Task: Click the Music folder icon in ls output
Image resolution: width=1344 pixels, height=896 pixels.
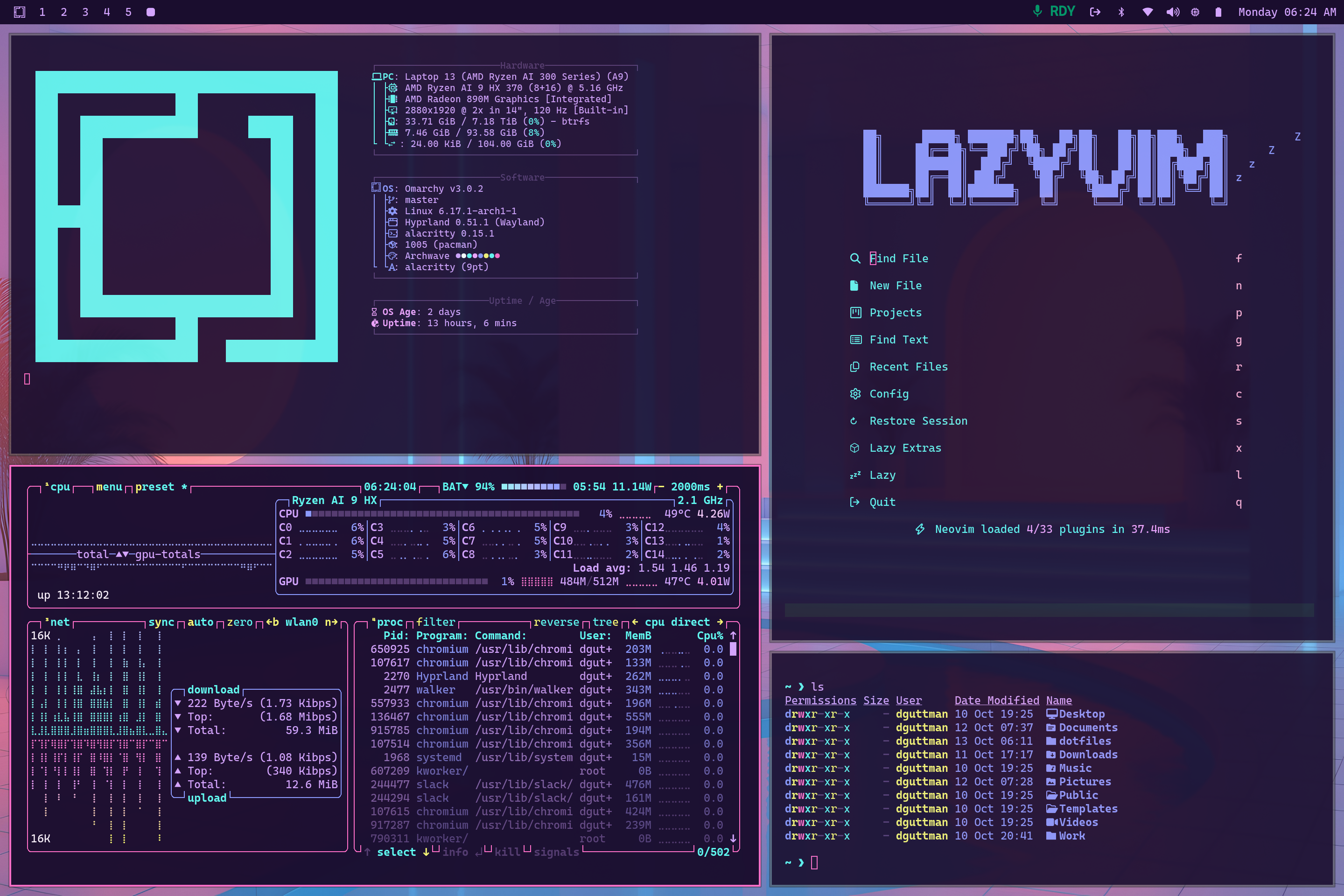Action: coord(1051,769)
